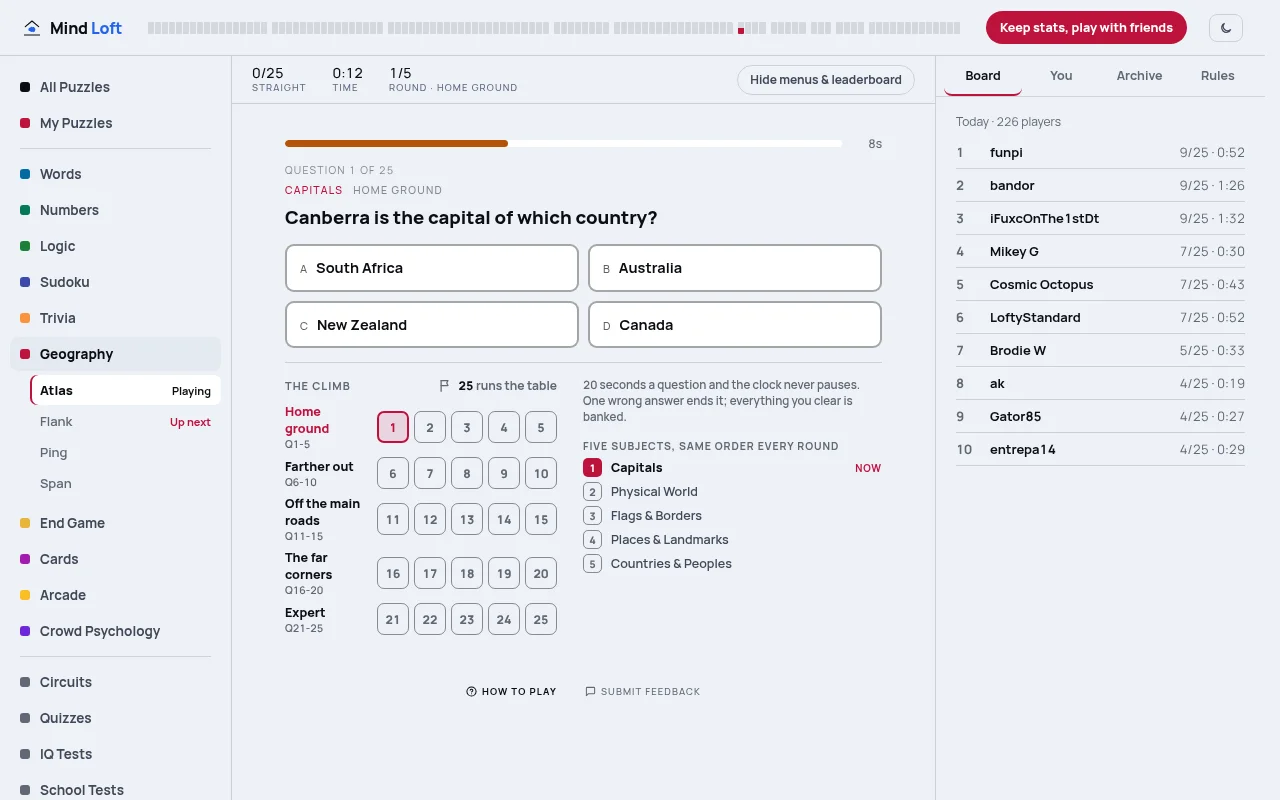Expand the Numbers category
The image size is (1280, 800).
[x=115, y=210]
